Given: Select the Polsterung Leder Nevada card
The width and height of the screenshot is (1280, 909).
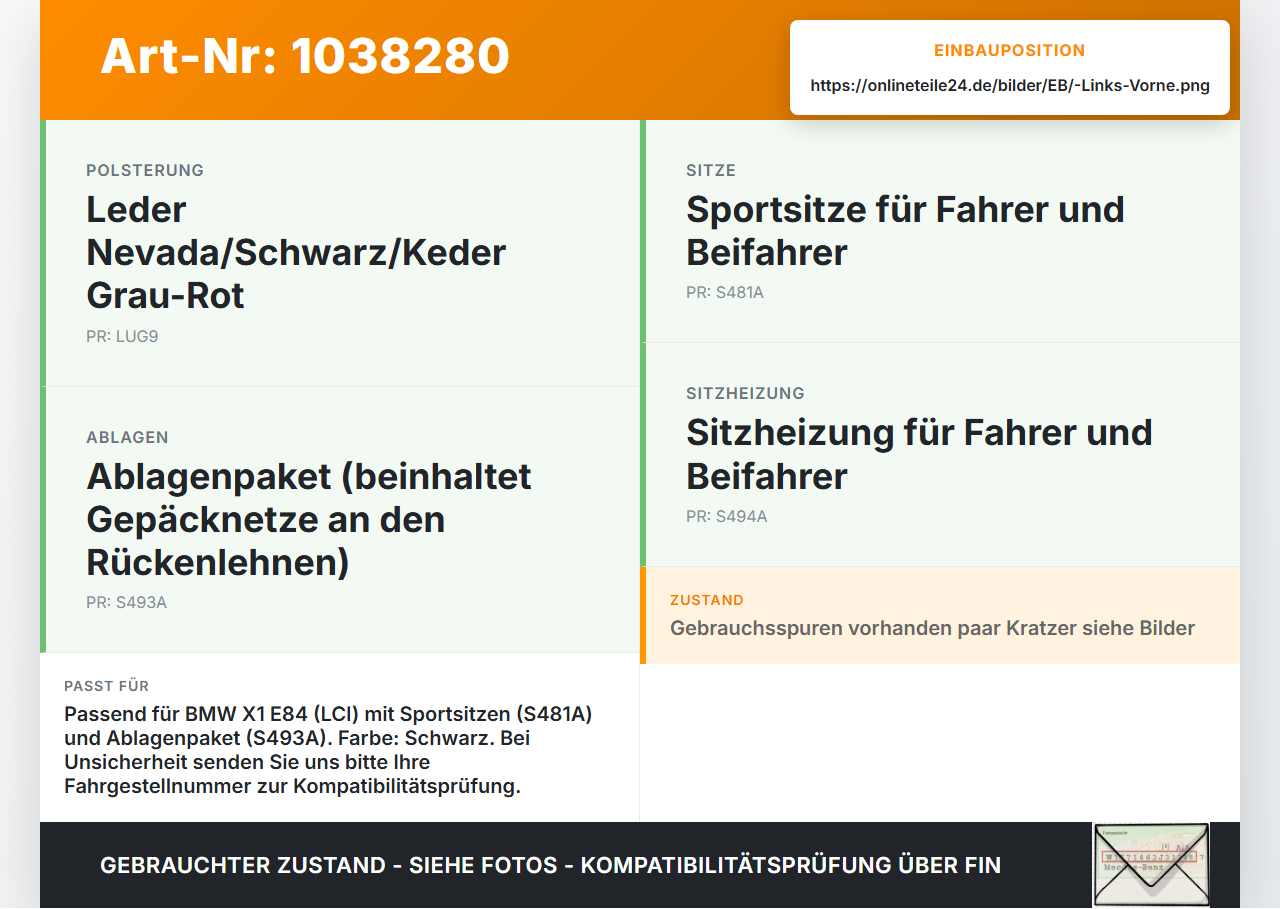Looking at the screenshot, I should pyautogui.click(x=340, y=253).
